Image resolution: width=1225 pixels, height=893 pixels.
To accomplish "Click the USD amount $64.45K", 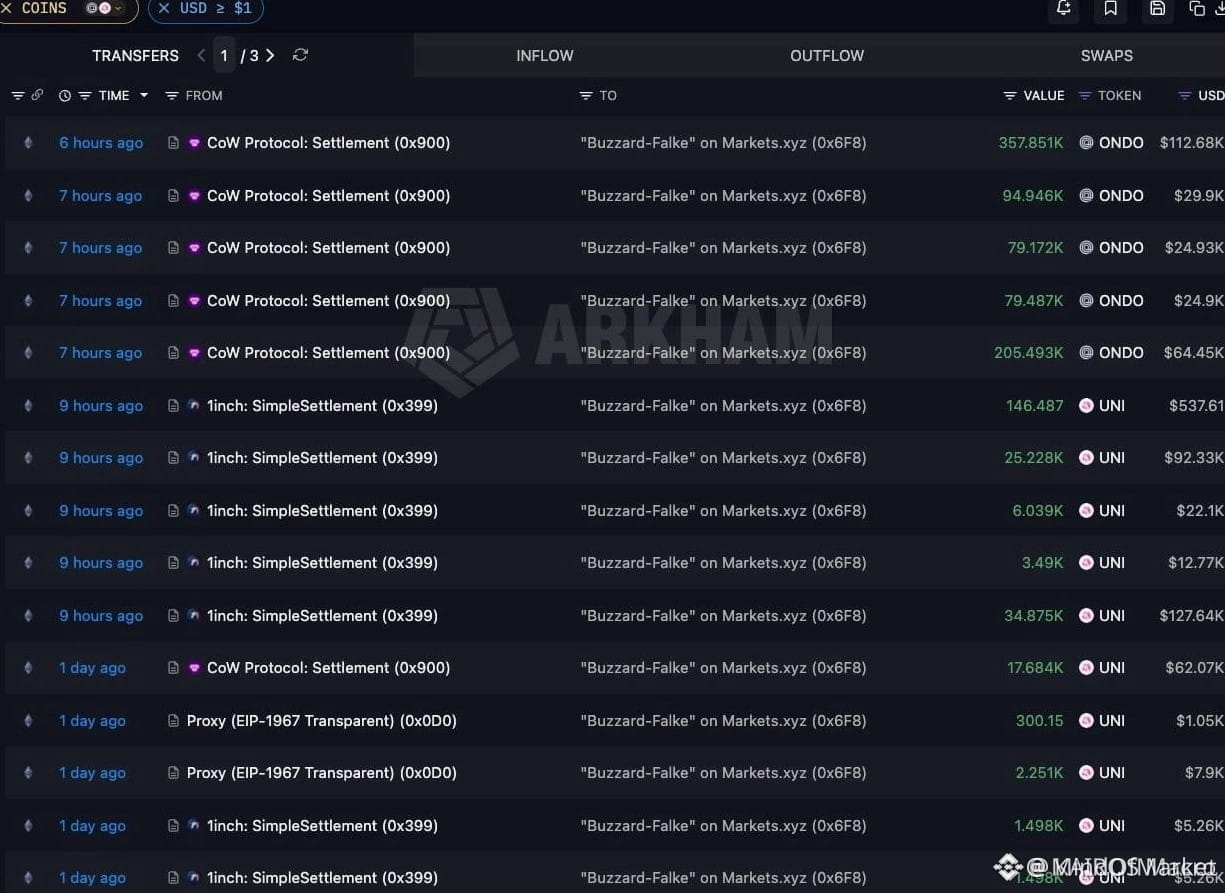I will pyautogui.click(x=1194, y=353).
